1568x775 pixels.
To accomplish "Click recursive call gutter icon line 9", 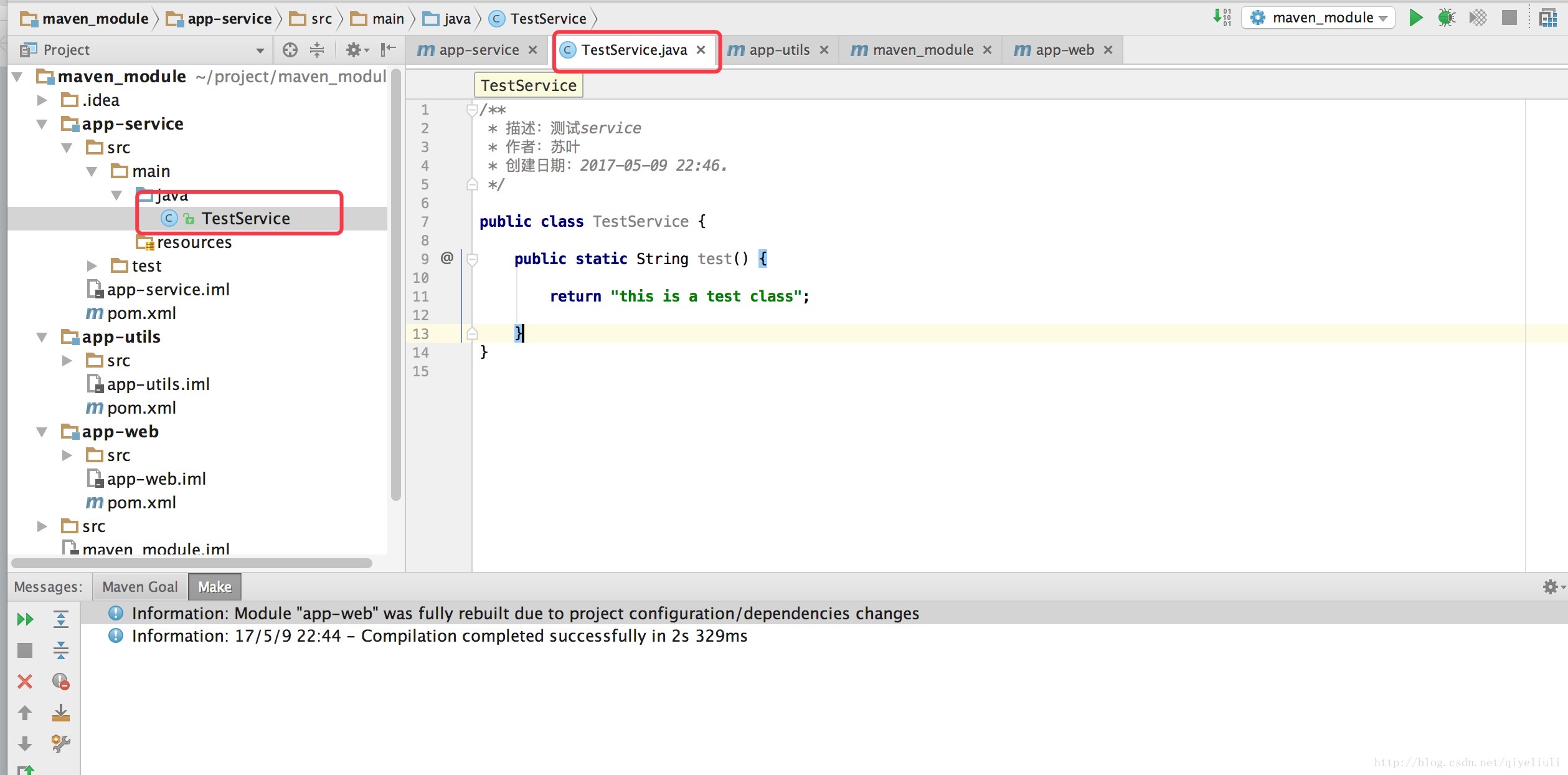I will (x=447, y=258).
